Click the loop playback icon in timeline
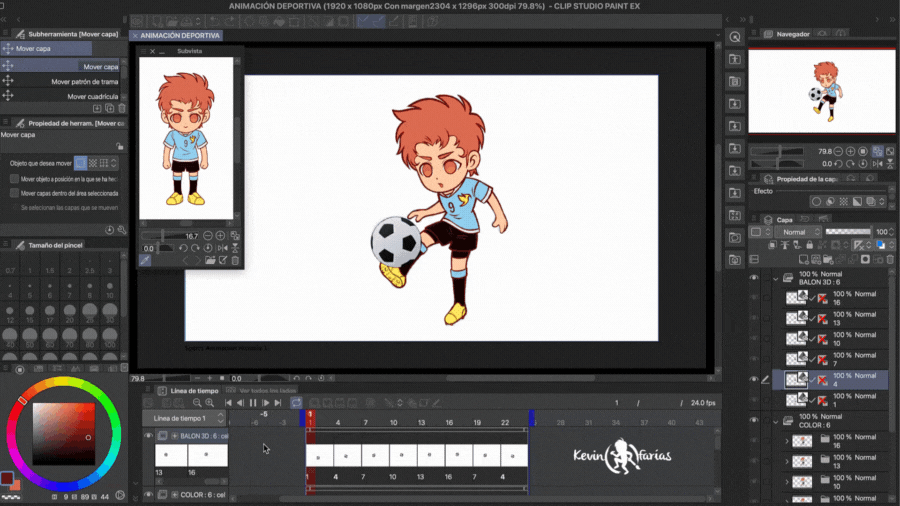 (x=297, y=403)
